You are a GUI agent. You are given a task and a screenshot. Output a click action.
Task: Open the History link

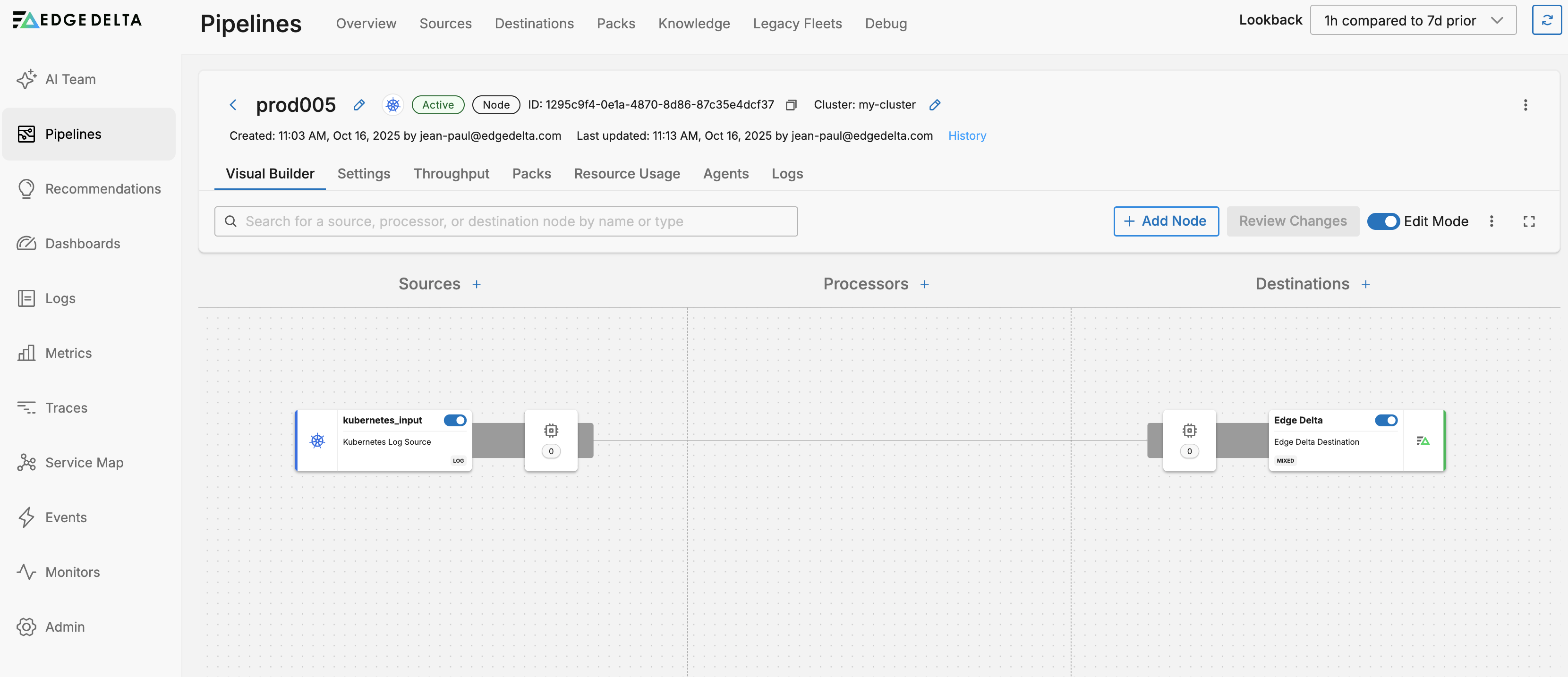pyautogui.click(x=967, y=136)
